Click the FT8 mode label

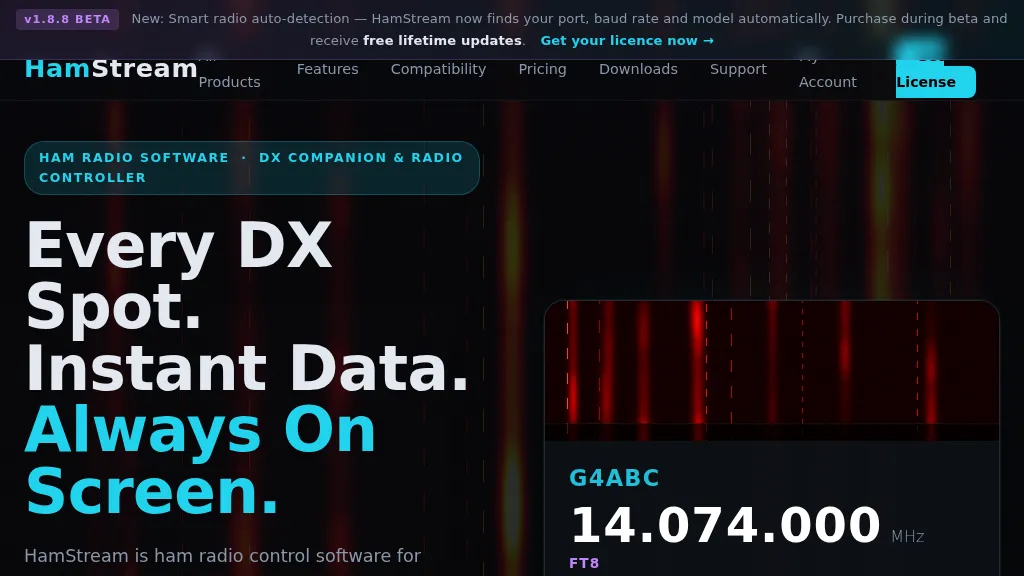click(x=584, y=563)
